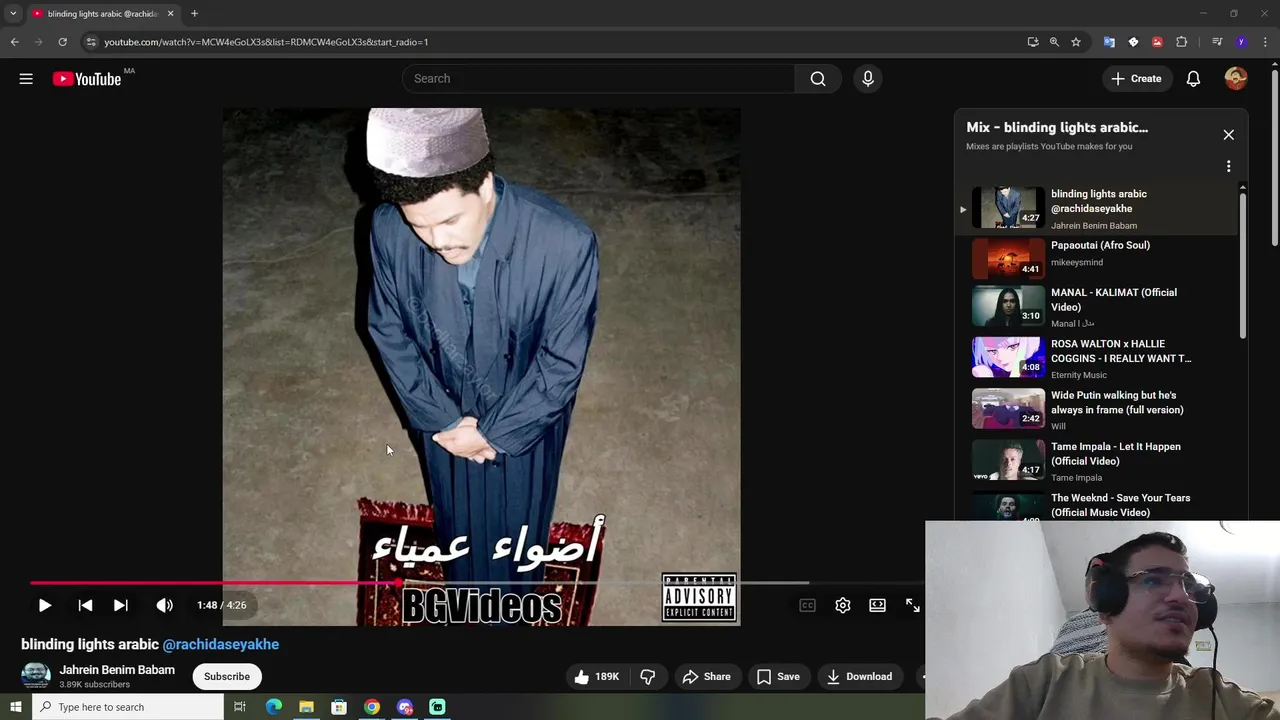Click the 1:48 / 4:26 time display
Image resolution: width=1280 pixels, height=720 pixels.
222,605
